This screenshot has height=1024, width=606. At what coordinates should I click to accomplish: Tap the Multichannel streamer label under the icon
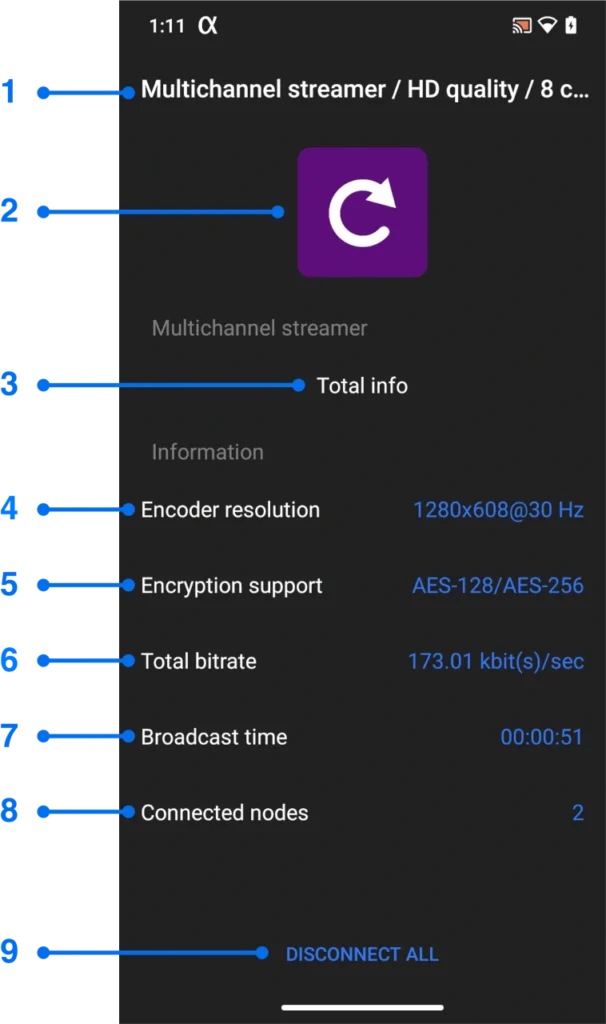(260, 328)
